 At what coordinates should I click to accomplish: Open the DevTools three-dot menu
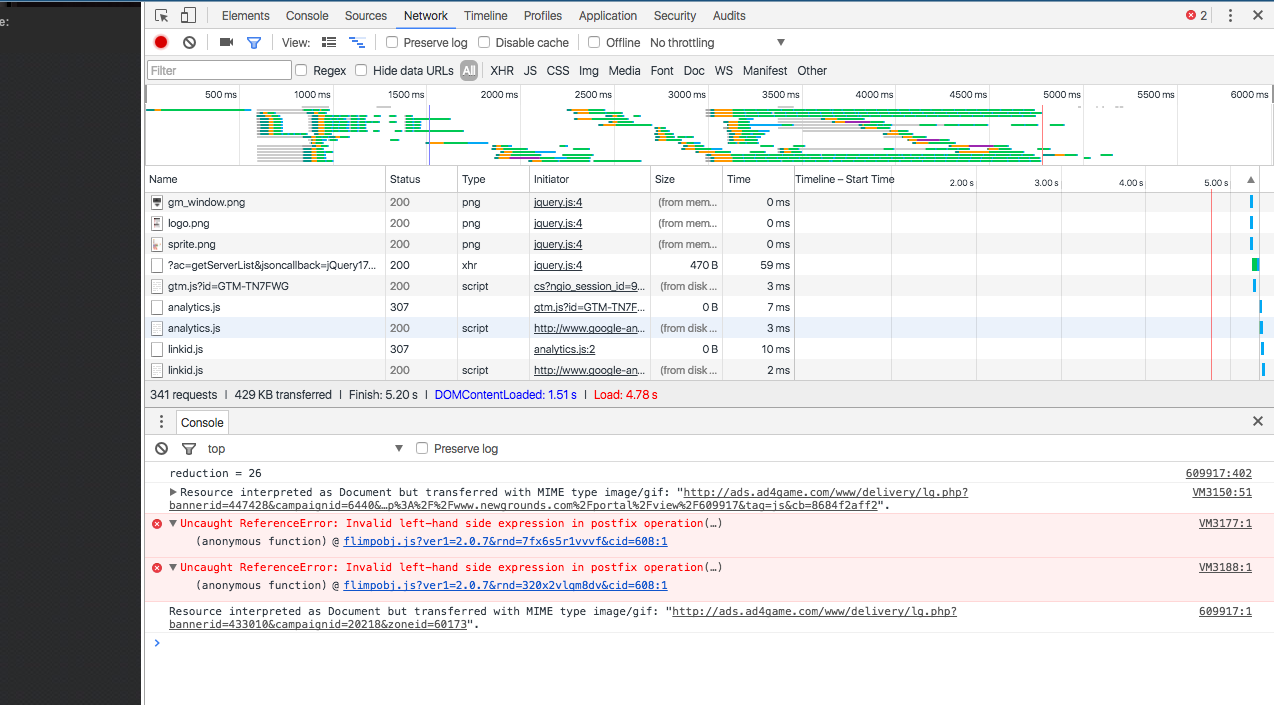coord(1230,16)
